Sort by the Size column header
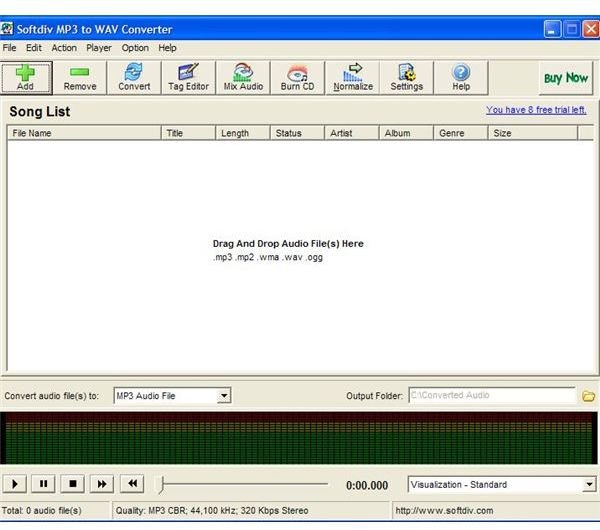The width and height of the screenshot is (600, 530). [x=533, y=133]
